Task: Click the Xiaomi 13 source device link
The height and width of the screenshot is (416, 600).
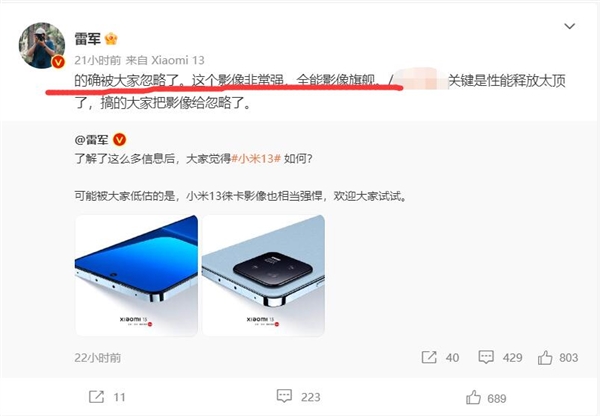Action: click(178, 60)
